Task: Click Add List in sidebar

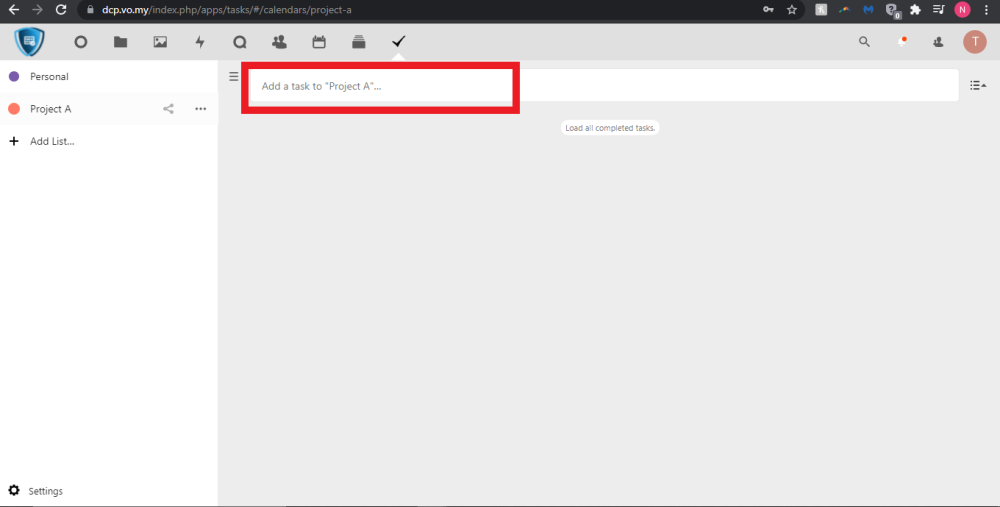Action: [x=52, y=141]
